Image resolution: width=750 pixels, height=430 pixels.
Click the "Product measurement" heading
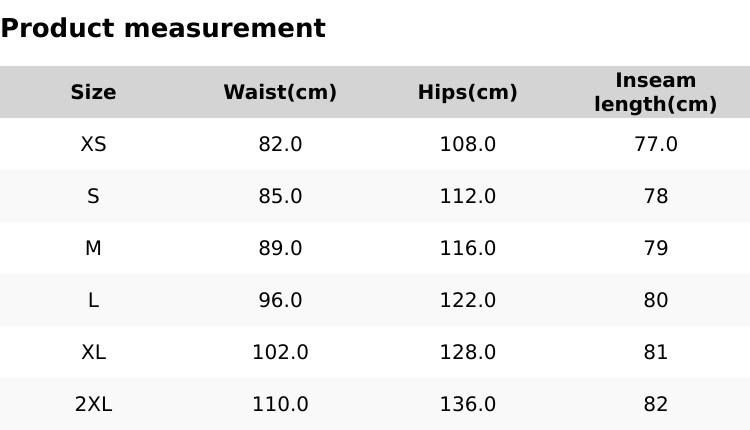[x=163, y=28]
